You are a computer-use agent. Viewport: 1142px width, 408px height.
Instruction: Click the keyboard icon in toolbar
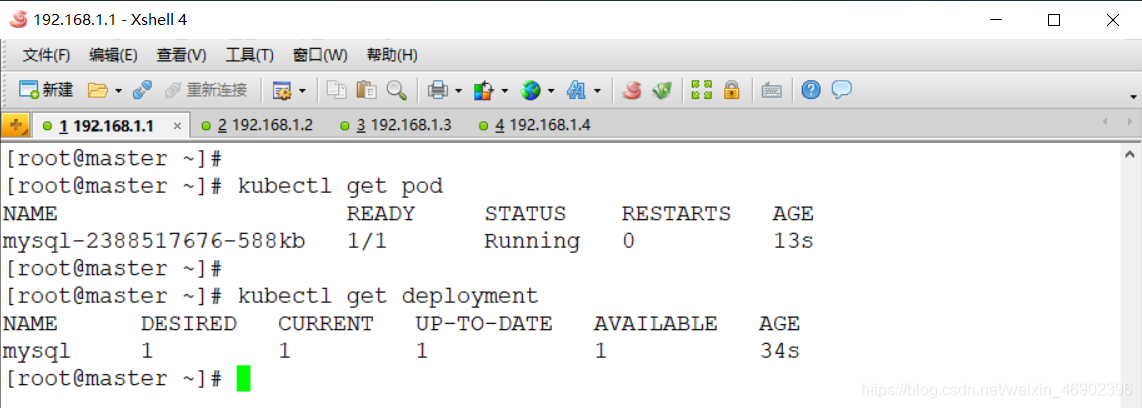(x=771, y=90)
